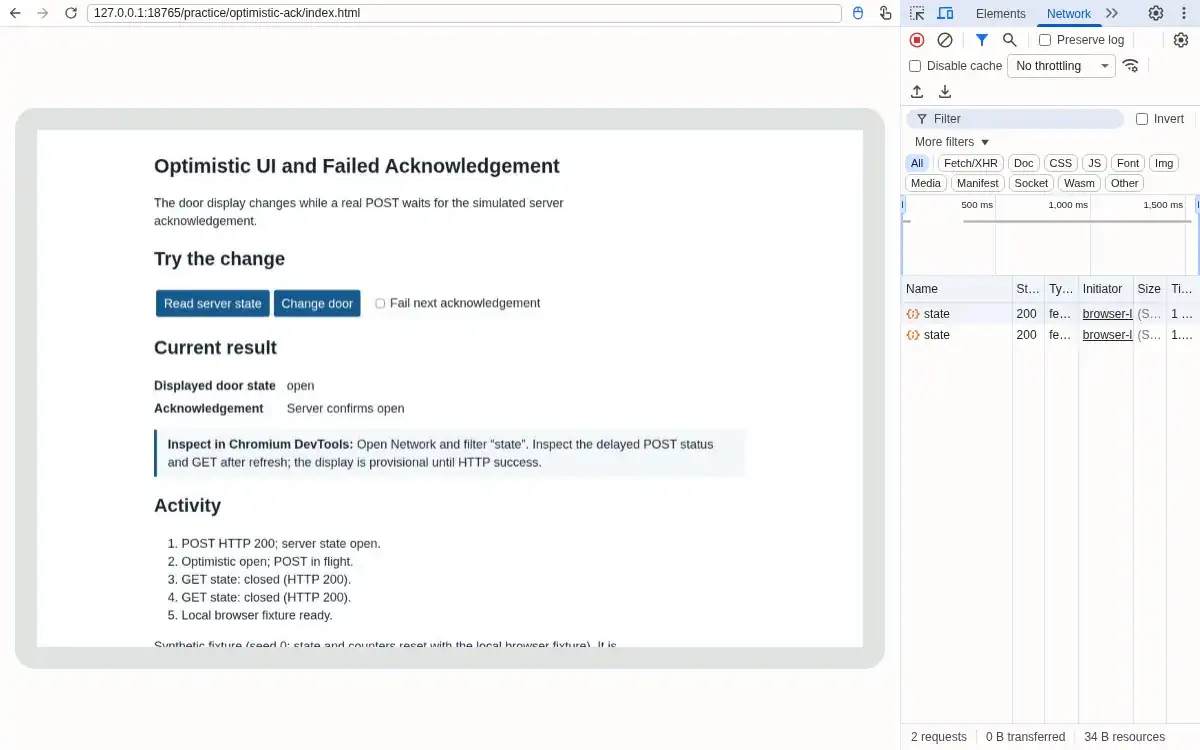
Task: Open DevTools settings gear in the tab bar
Action: click(1155, 13)
